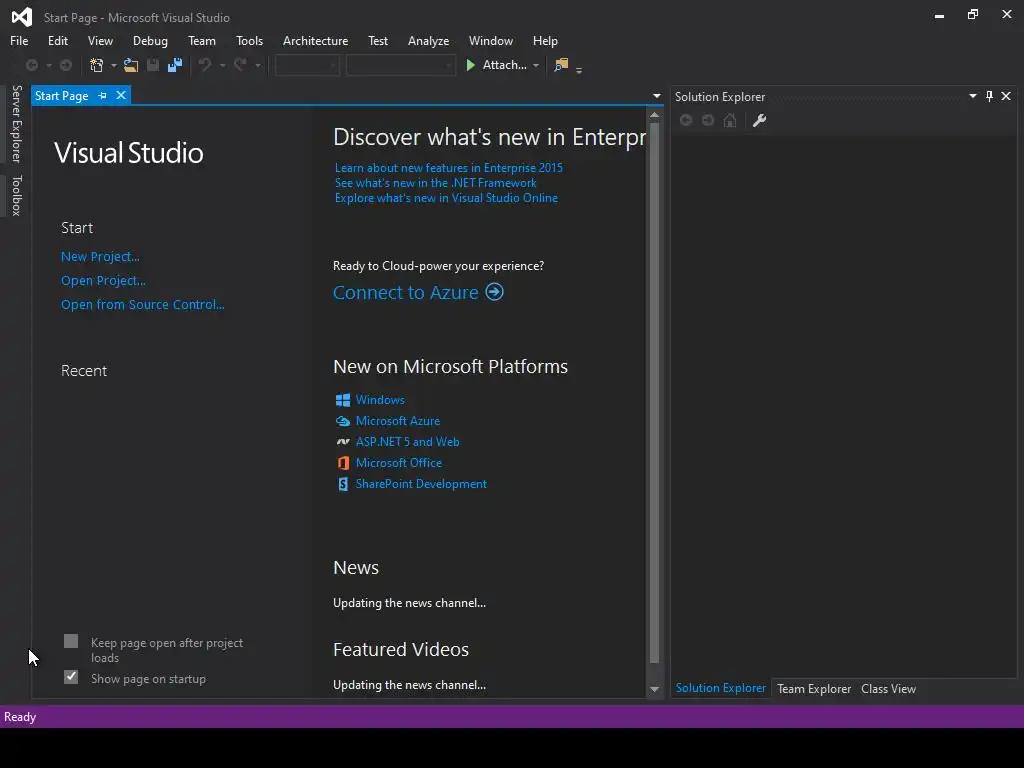Image resolution: width=1024 pixels, height=768 pixels.
Task: Click the Save disk icon in toolbar
Action: click(153, 65)
